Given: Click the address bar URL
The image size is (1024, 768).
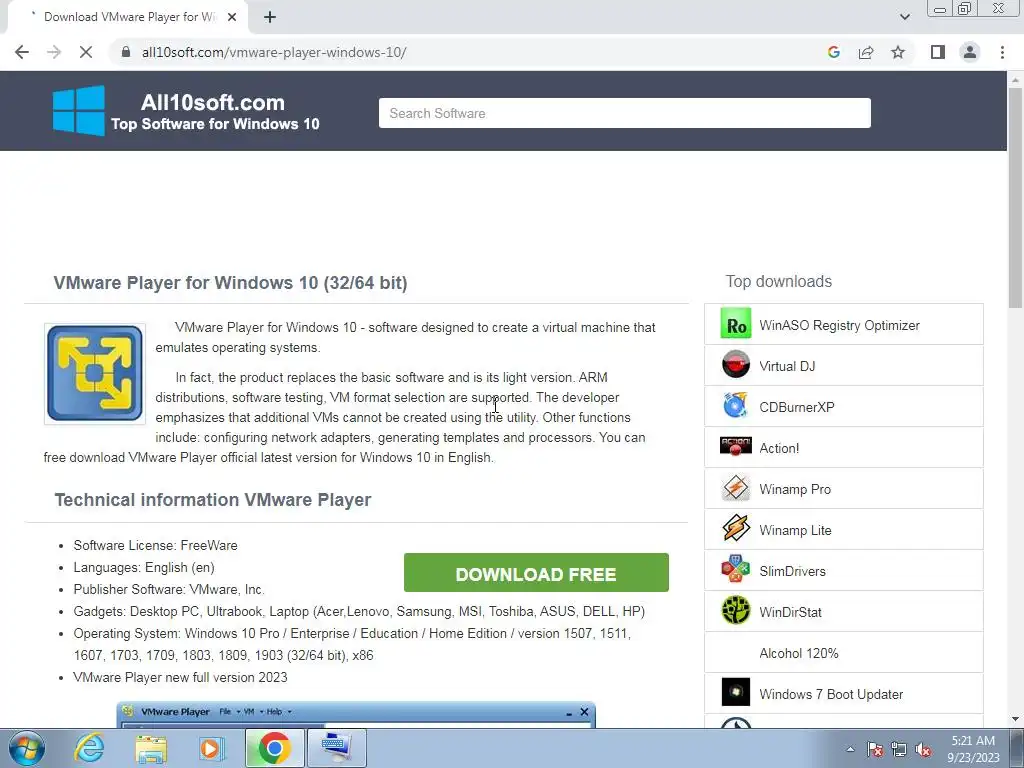Looking at the screenshot, I should coord(274,52).
